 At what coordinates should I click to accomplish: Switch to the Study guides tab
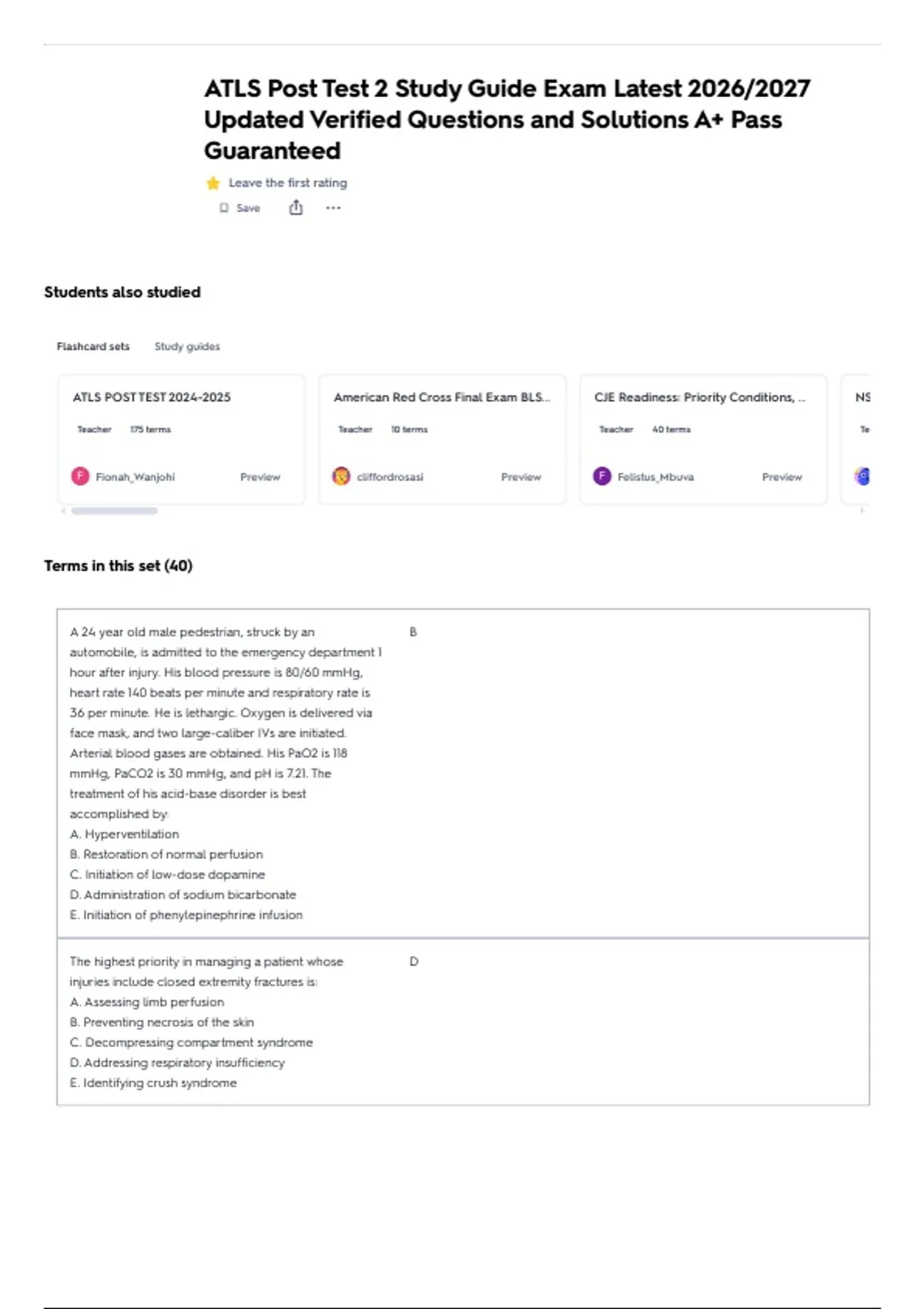(x=187, y=346)
